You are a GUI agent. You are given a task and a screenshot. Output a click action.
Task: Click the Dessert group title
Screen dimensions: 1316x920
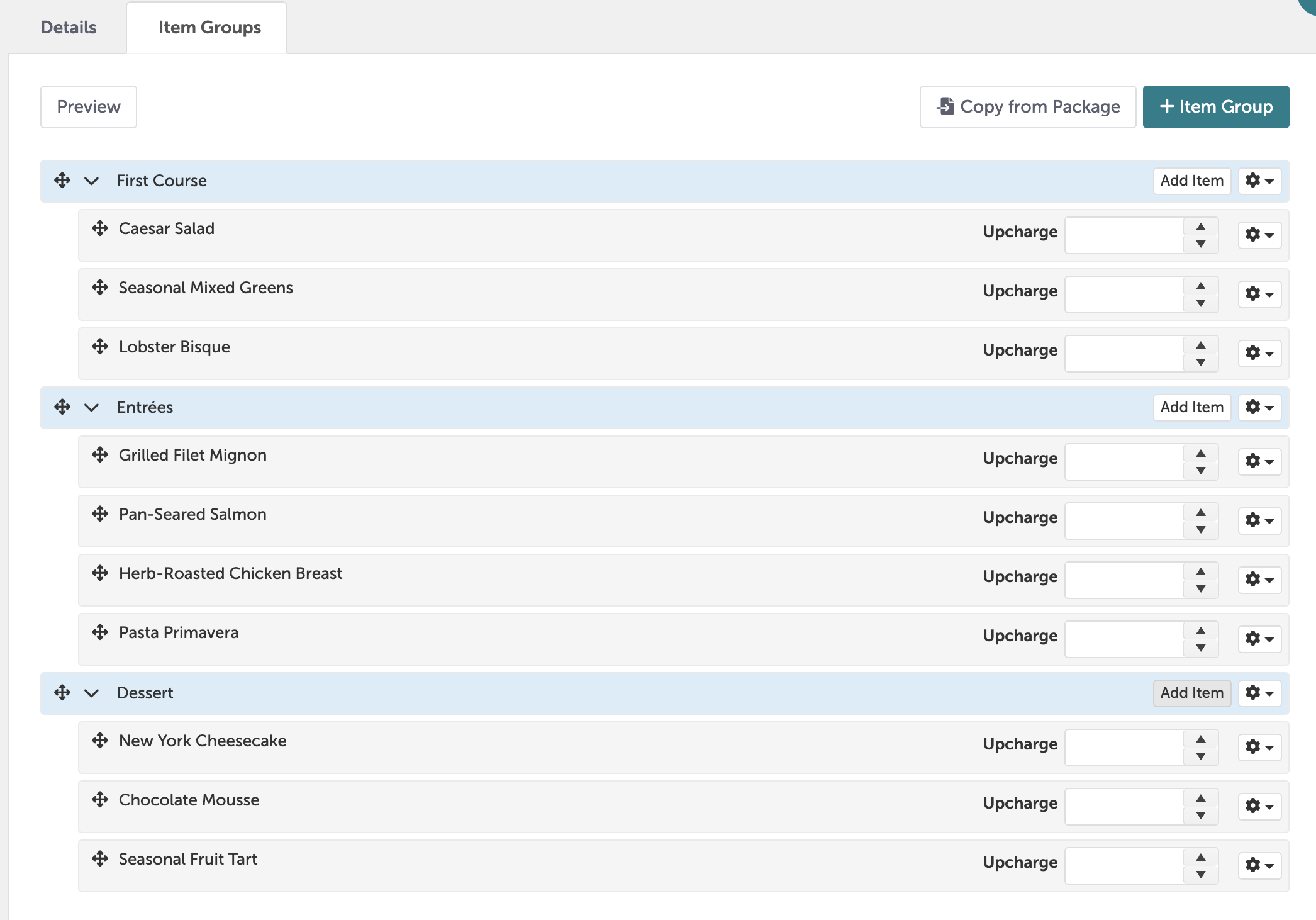tap(145, 693)
